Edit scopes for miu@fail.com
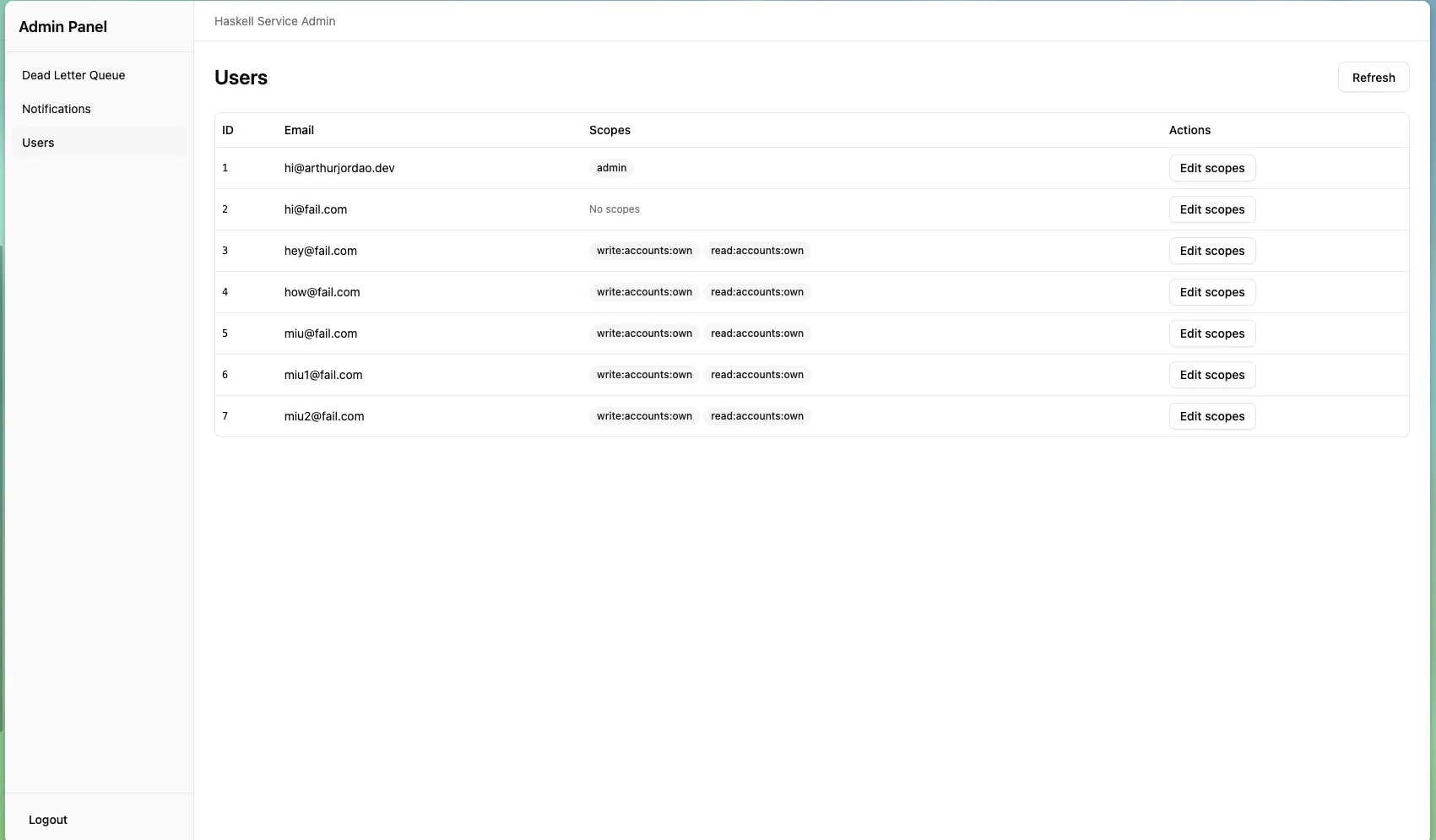Image resolution: width=1436 pixels, height=840 pixels. pyautogui.click(x=1212, y=333)
